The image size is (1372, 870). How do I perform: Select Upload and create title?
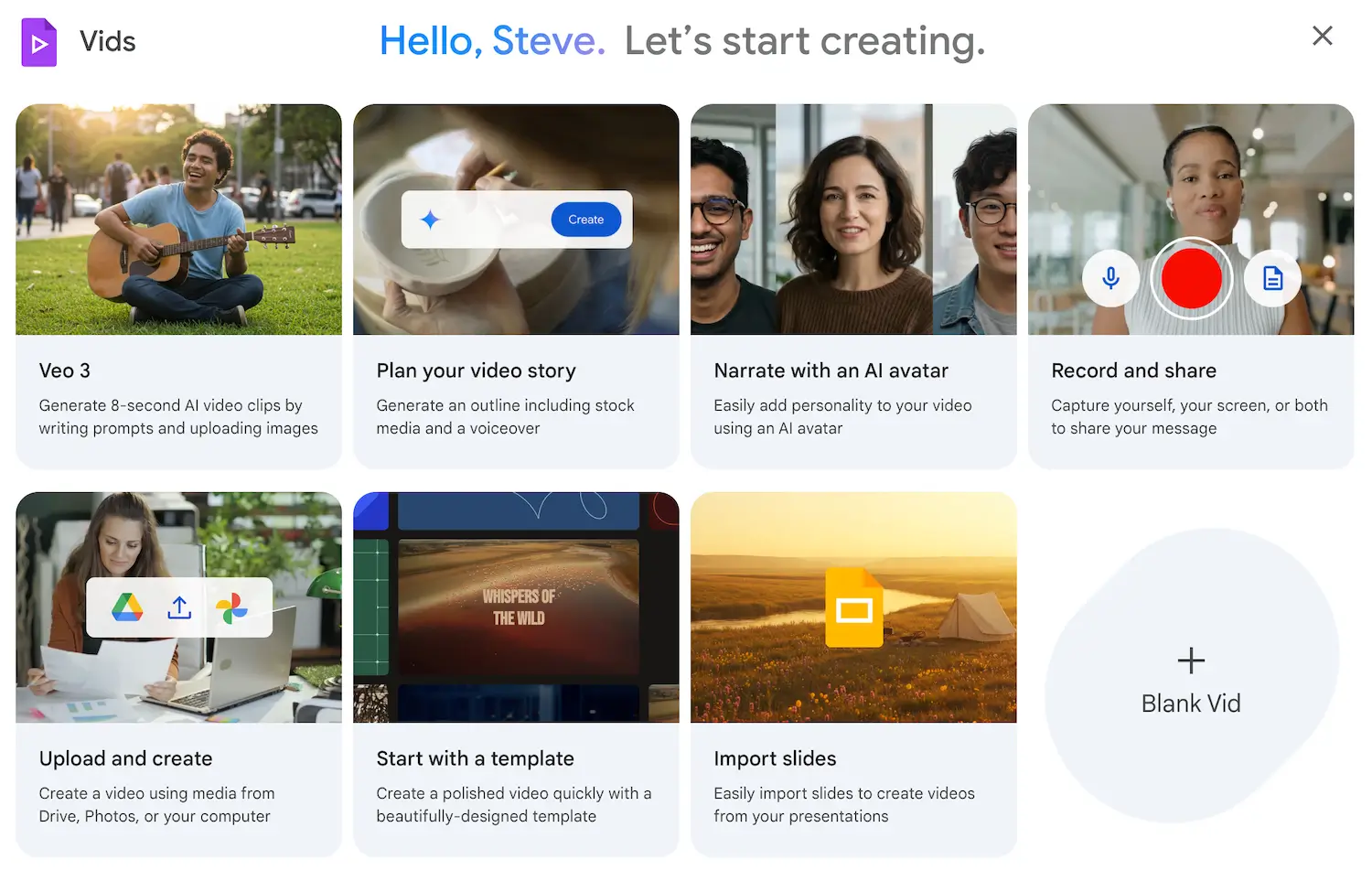[125, 758]
